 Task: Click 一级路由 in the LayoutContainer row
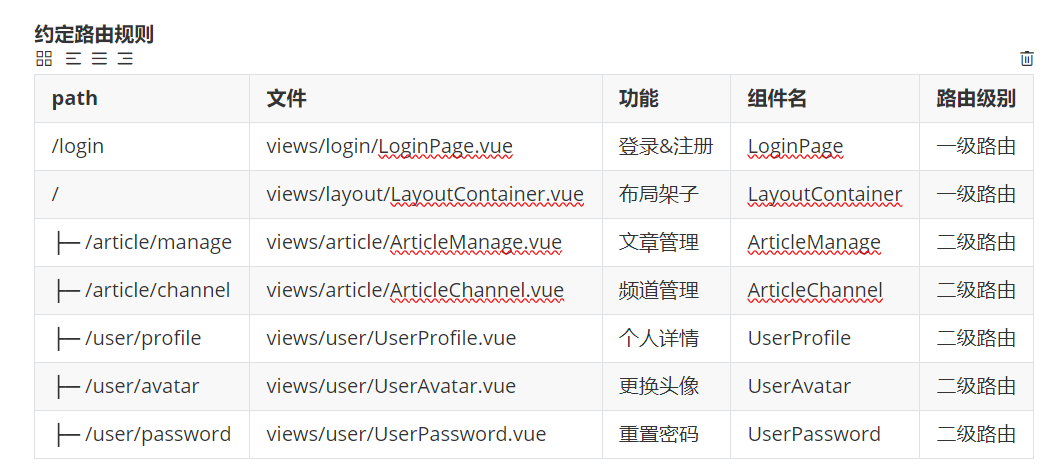976,195
